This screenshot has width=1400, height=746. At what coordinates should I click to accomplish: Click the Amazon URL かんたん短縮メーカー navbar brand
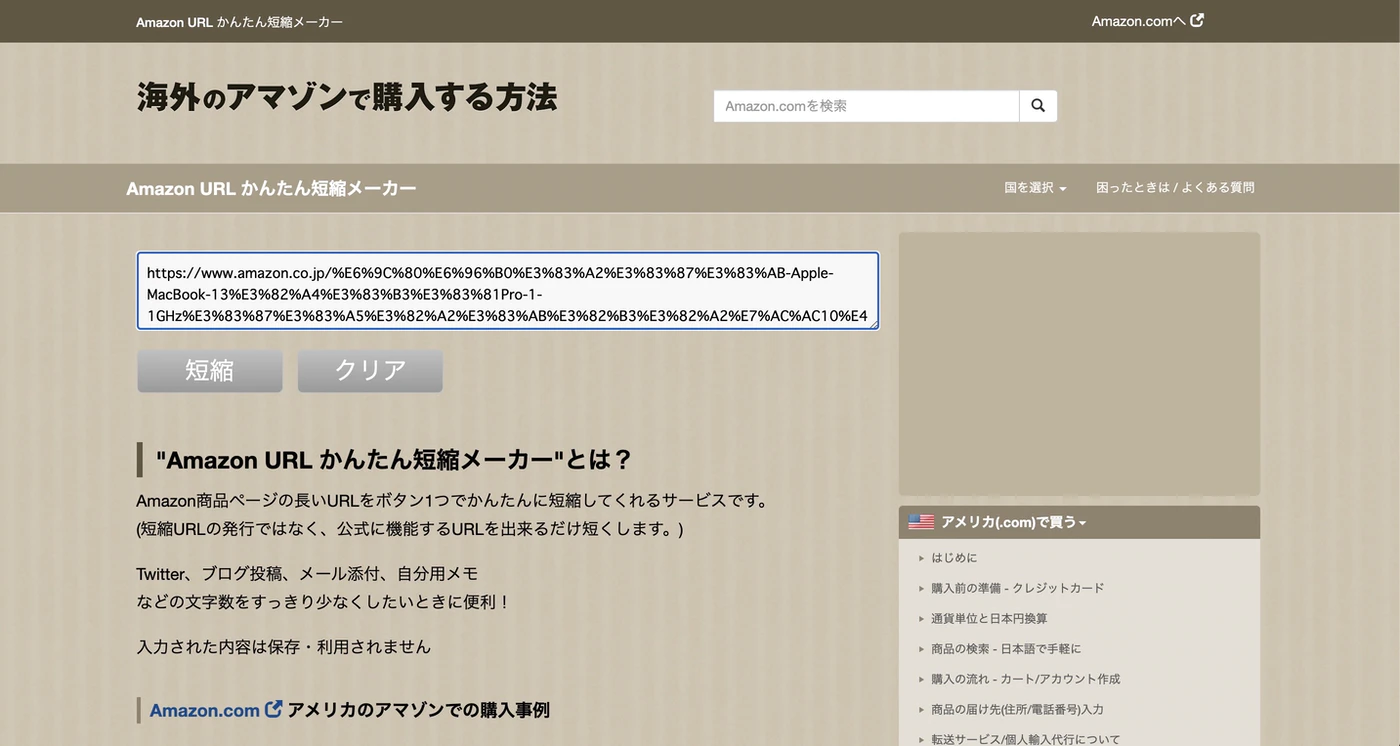[x=271, y=188]
